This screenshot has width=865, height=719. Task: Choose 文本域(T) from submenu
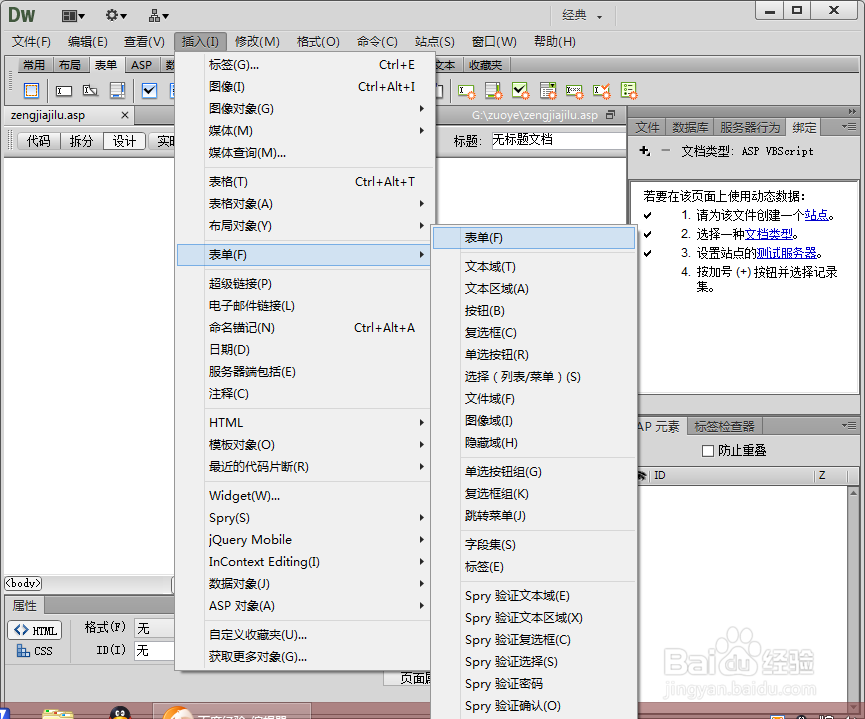pos(534,267)
